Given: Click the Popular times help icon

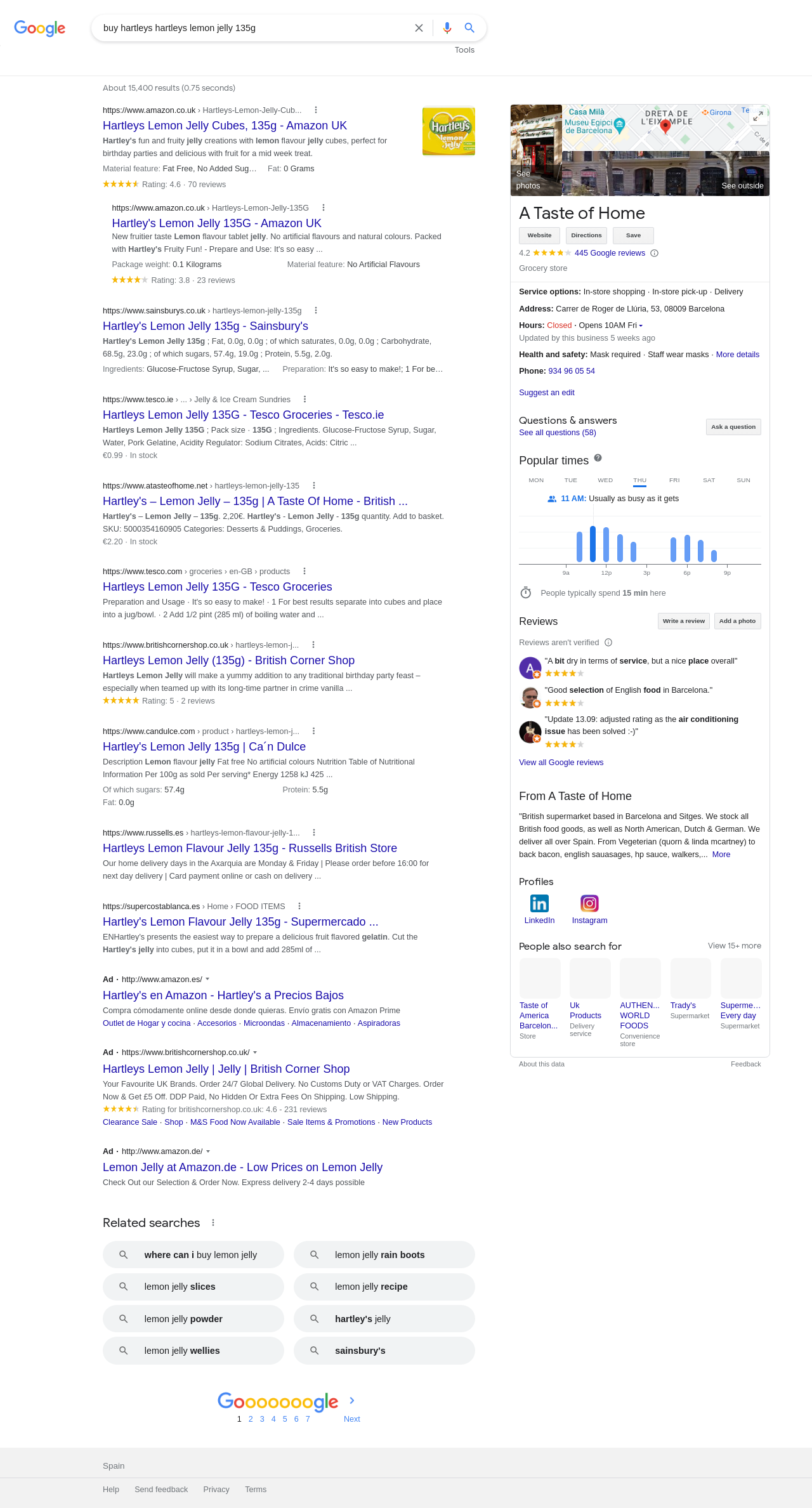Looking at the screenshot, I should [x=598, y=458].
